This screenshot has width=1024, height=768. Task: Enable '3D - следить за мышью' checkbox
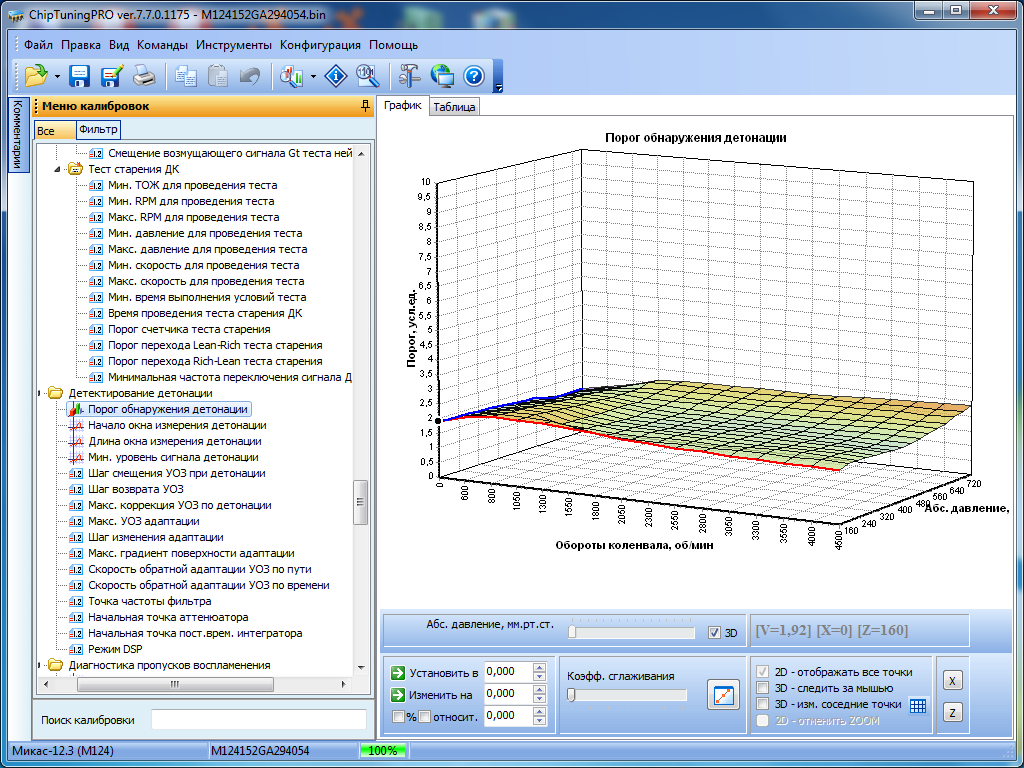pos(765,688)
